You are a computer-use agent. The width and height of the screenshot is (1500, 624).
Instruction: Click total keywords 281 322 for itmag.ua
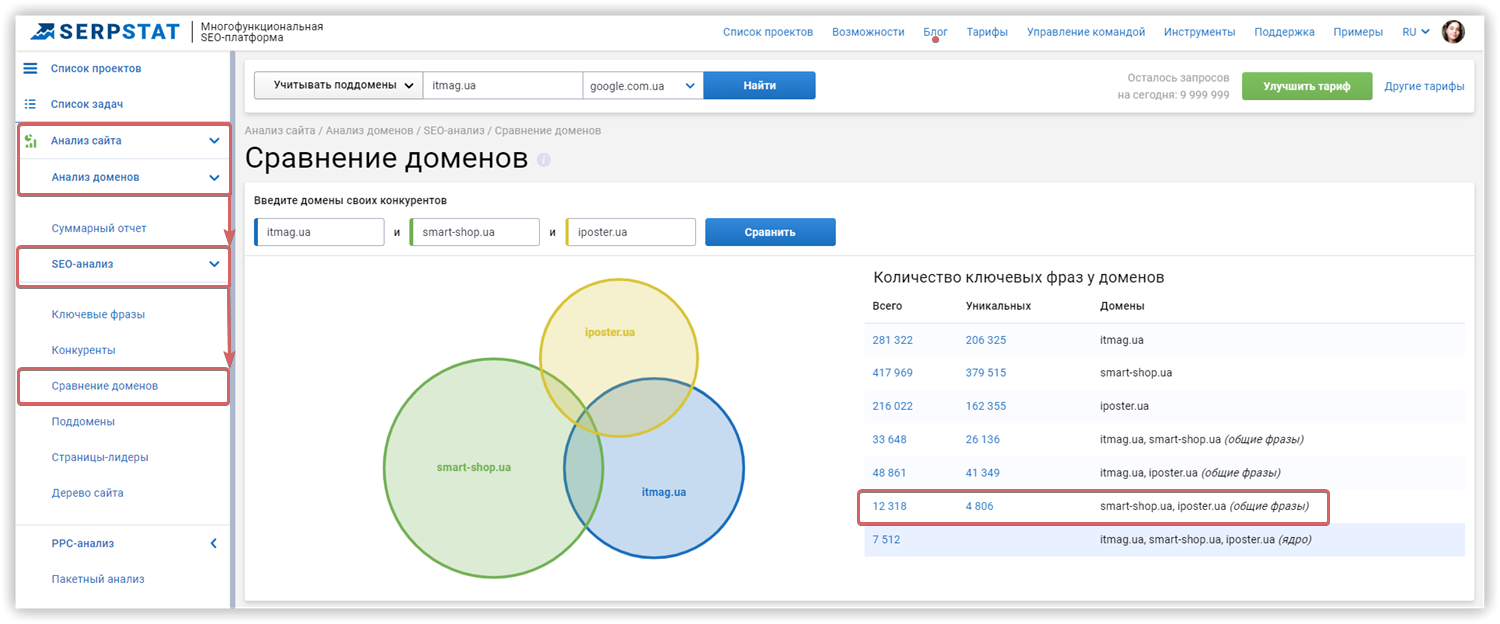click(x=892, y=340)
